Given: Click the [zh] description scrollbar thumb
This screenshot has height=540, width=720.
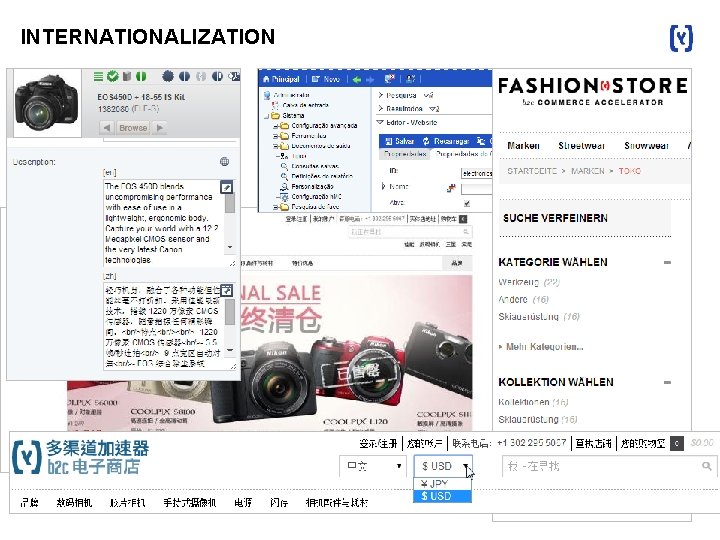Looking at the screenshot, I should coord(230,312).
